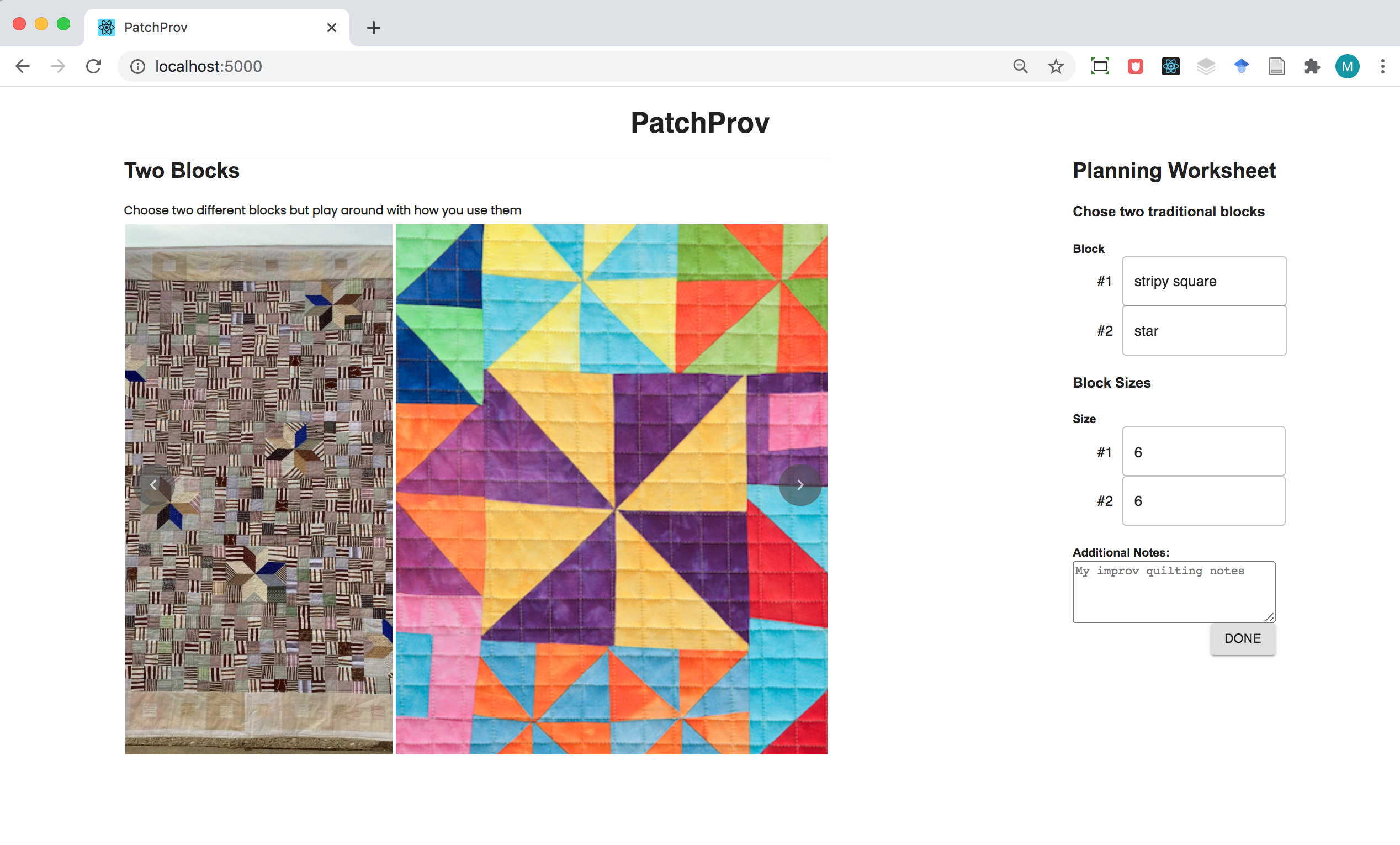Submit the worksheet with DONE
This screenshot has height=845, width=1400.
pos(1243,639)
